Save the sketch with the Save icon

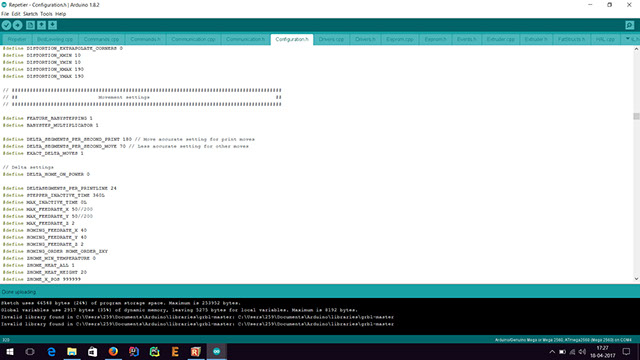52,25
